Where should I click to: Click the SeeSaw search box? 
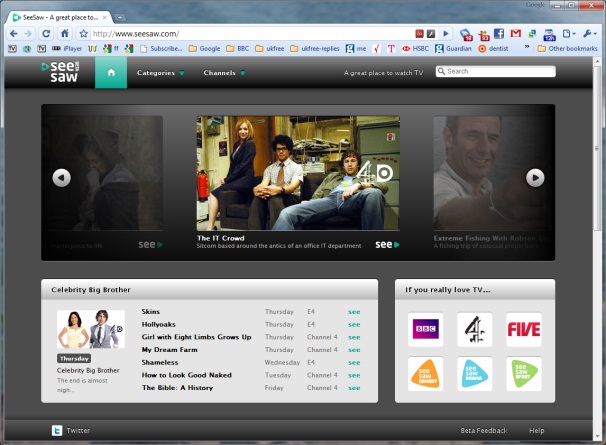point(496,71)
